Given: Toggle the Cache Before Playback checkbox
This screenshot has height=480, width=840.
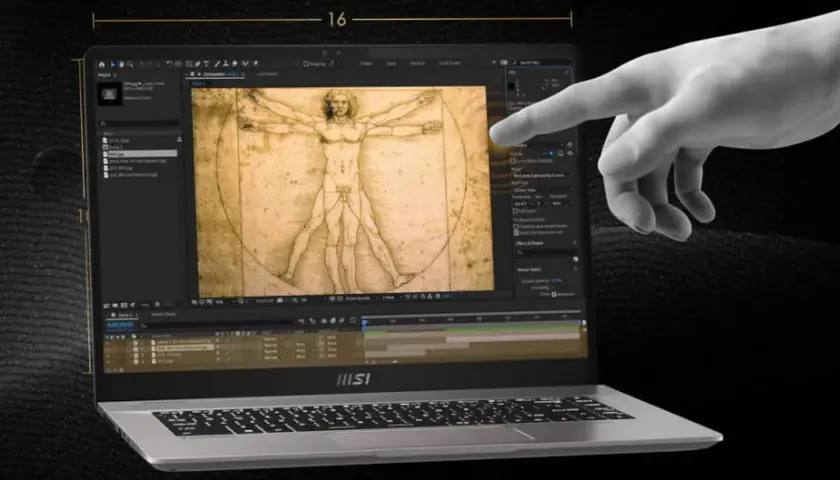Looking at the screenshot, I should [x=513, y=161].
